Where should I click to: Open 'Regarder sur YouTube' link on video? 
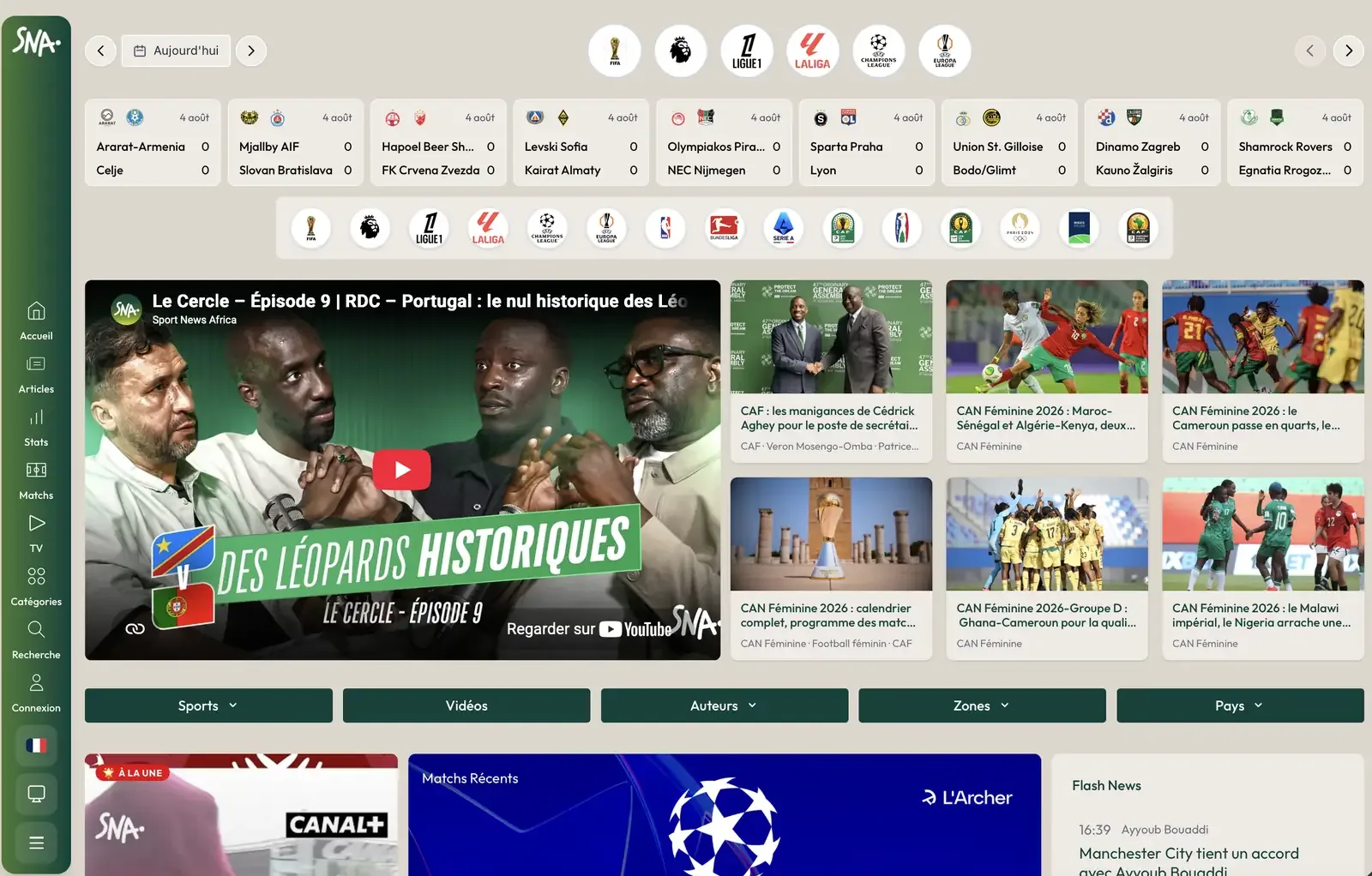pos(588,629)
